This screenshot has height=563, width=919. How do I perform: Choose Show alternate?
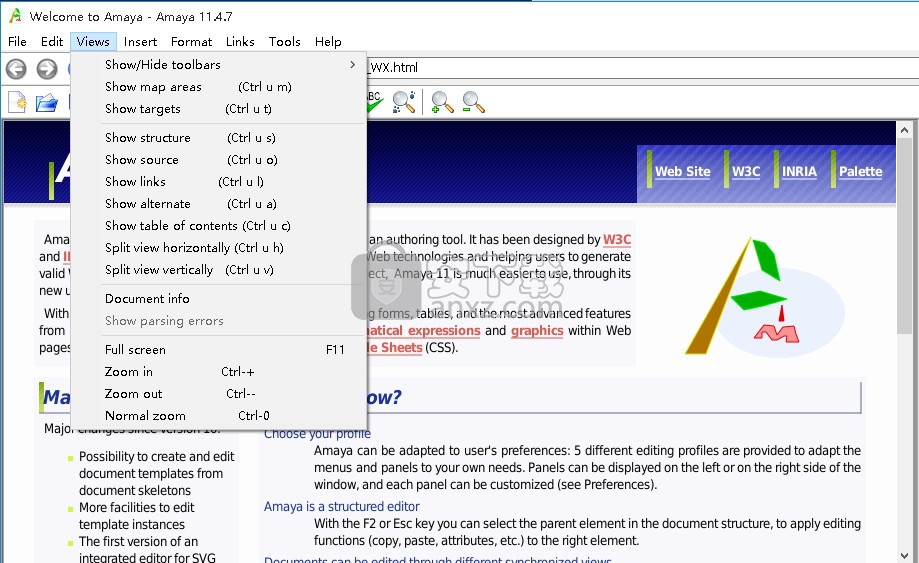click(x=219, y=204)
